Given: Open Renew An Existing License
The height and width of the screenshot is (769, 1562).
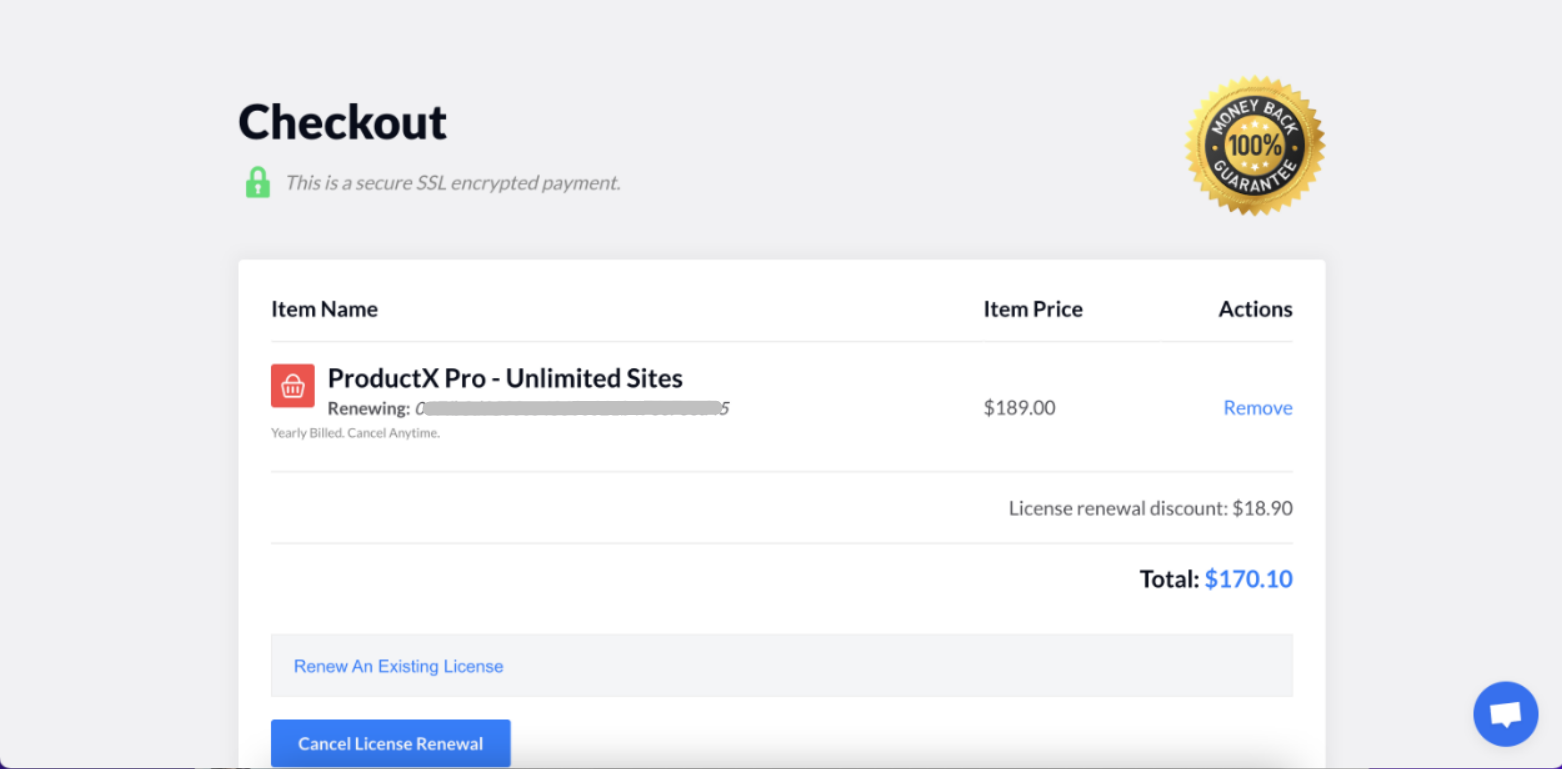Looking at the screenshot, I should tap(397, 666).
